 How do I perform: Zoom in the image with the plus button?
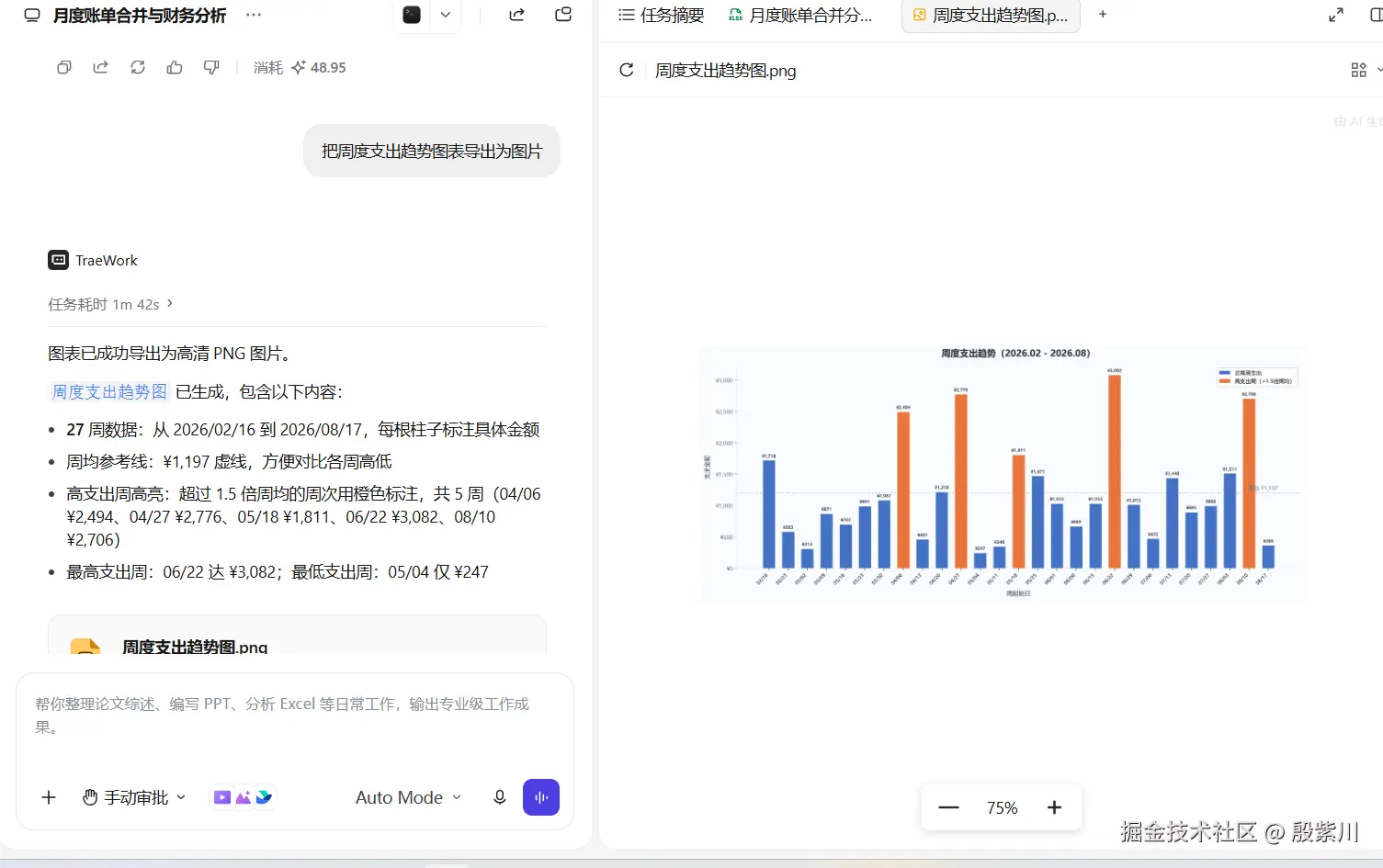point(1054,807)
